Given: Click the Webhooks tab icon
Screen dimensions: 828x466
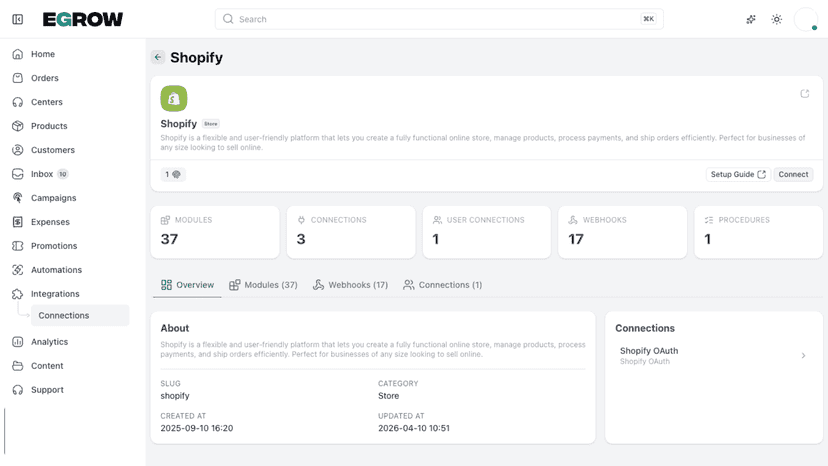Looking at the screenshot, I should (318, 285).
